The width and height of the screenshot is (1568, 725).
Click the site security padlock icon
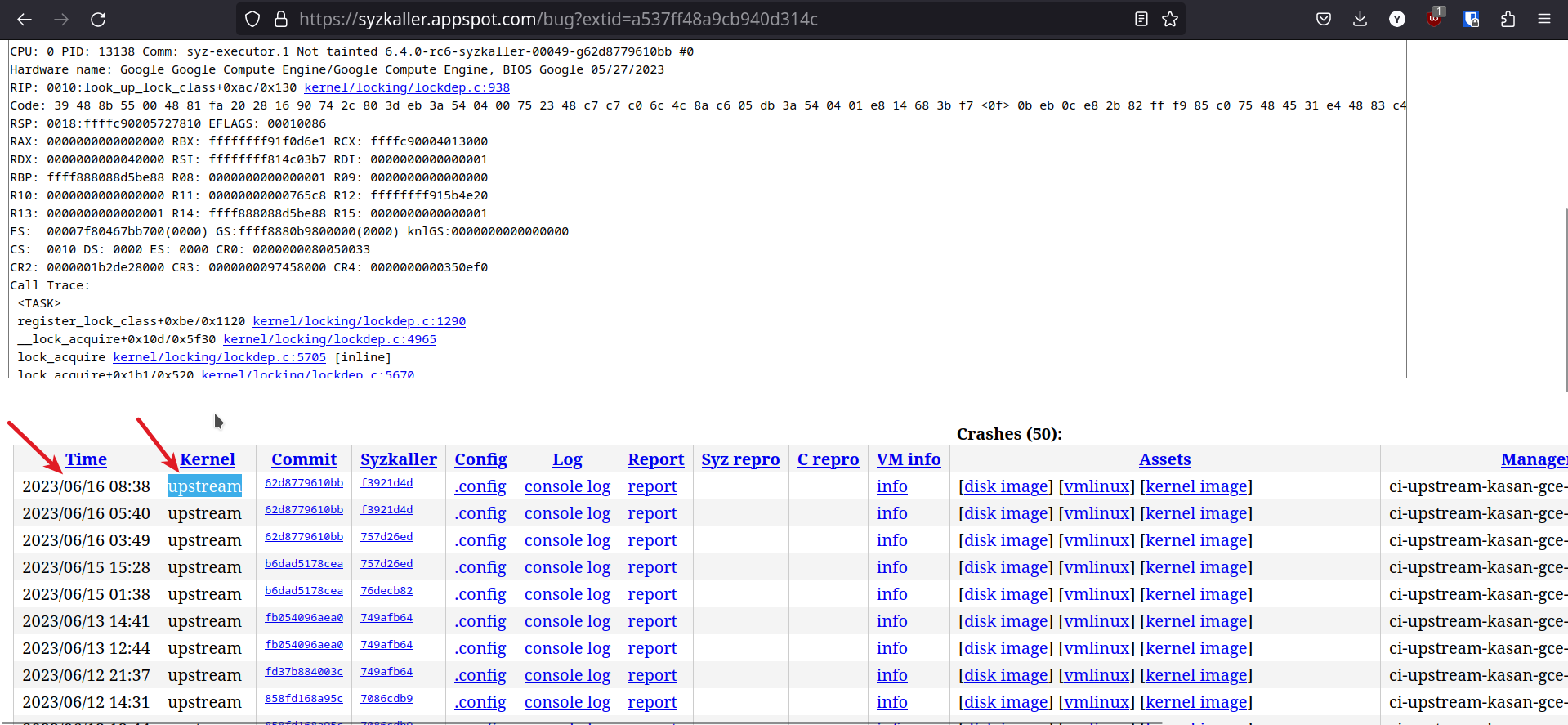point(280,19)
